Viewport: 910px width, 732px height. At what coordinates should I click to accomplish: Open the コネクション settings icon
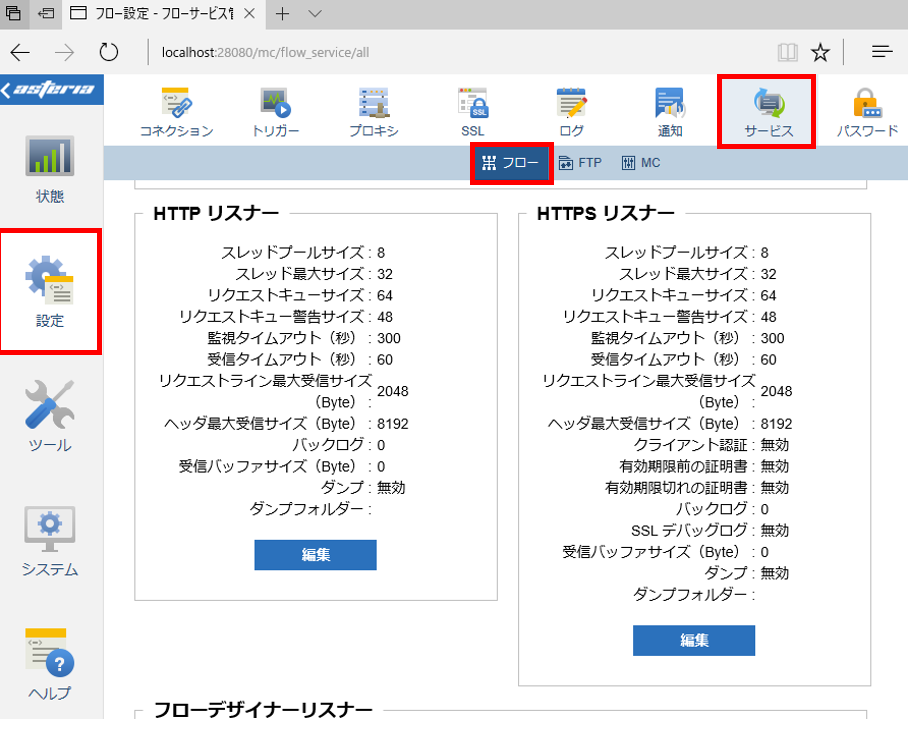point(176,112)
